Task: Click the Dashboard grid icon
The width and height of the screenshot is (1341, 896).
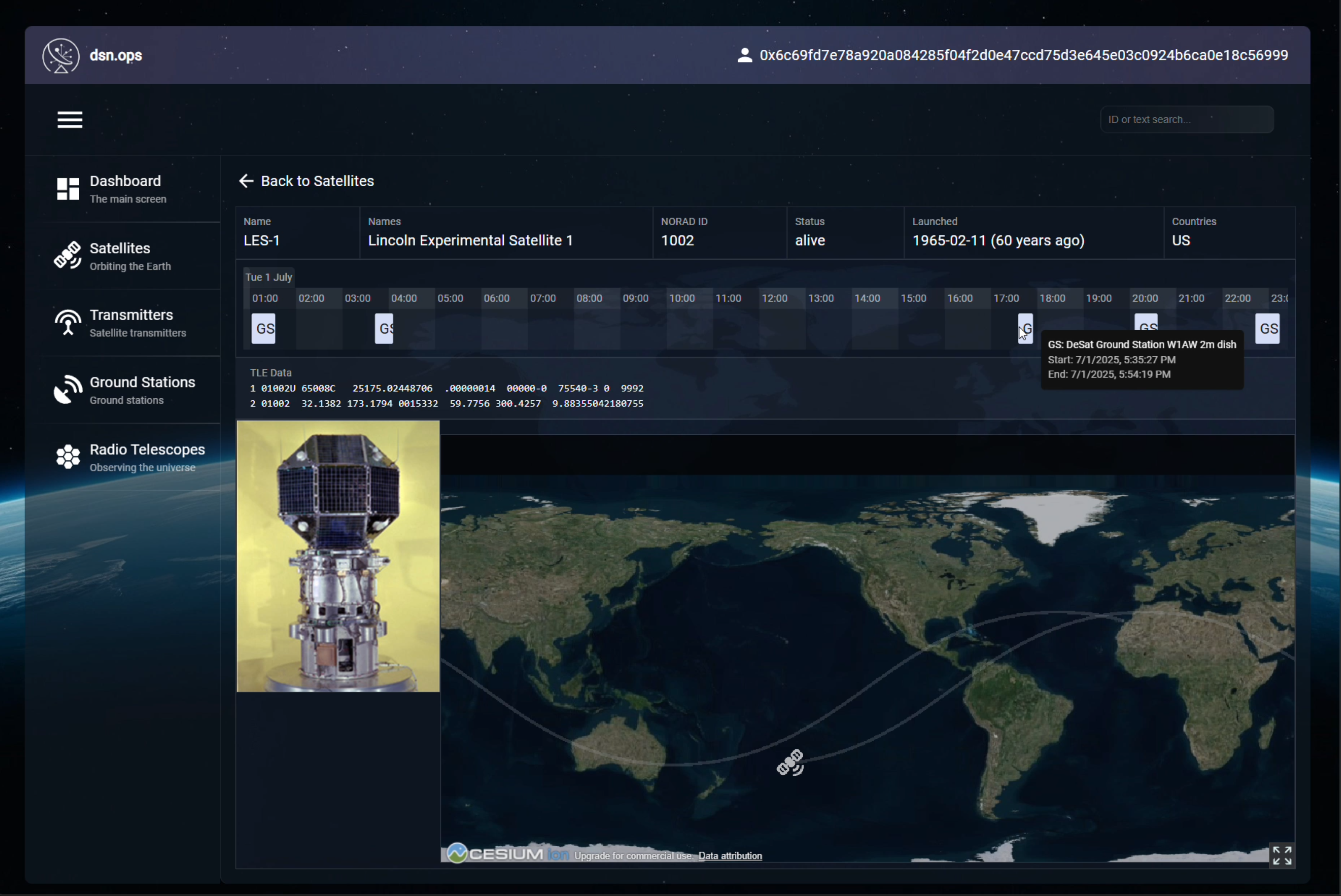Action: pyautogui.click(x=68, y=189)
